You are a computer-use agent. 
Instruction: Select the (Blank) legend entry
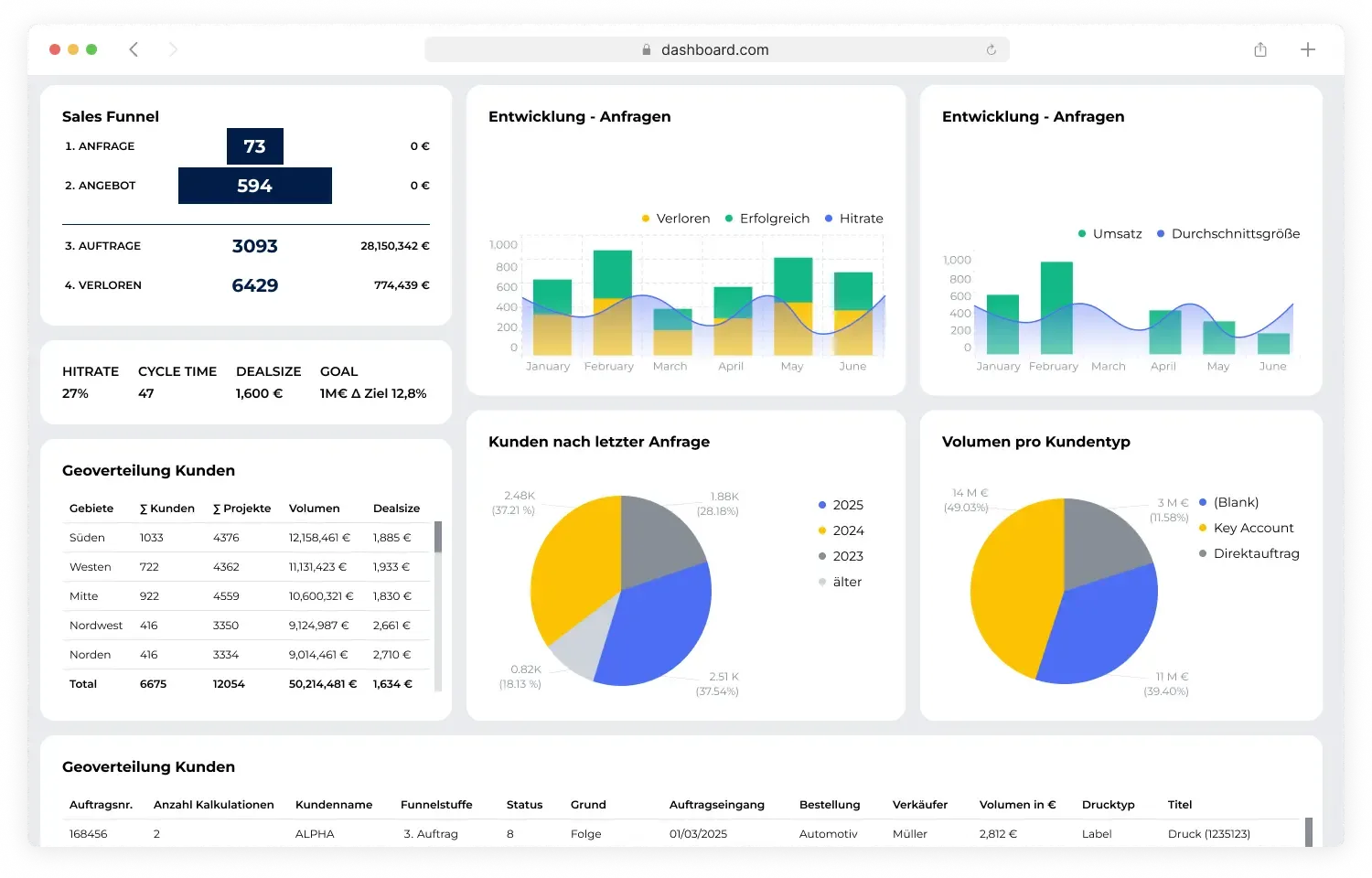[1229, 502]
